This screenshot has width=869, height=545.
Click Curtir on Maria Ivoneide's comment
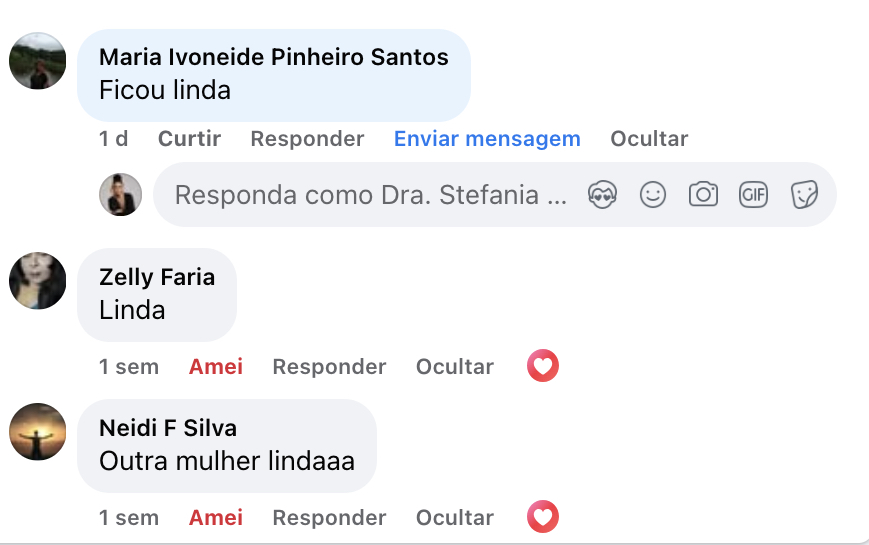(x=189, y=139)
